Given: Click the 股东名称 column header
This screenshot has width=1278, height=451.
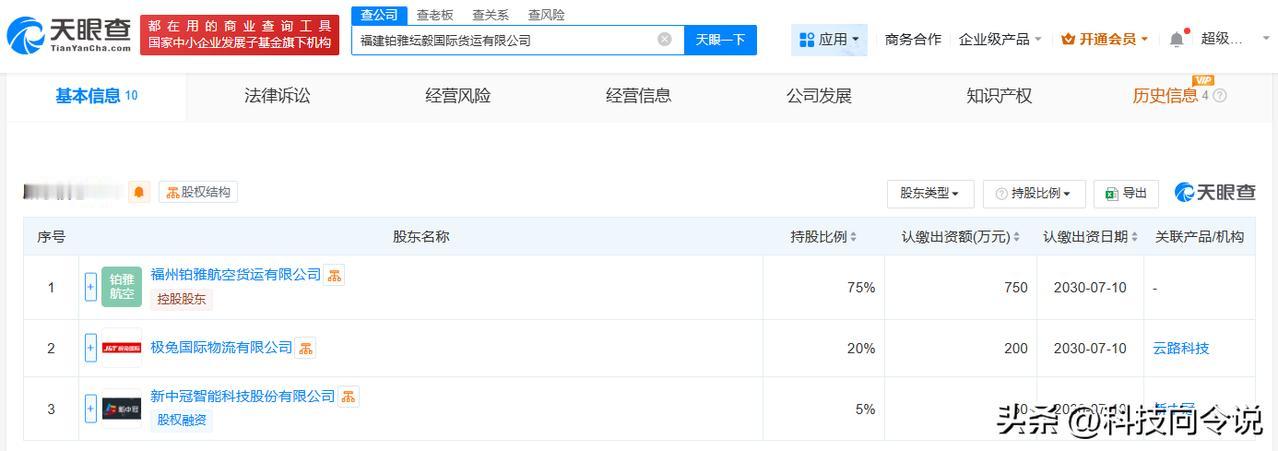Looking at the screenshot, I should click(421, 237).
